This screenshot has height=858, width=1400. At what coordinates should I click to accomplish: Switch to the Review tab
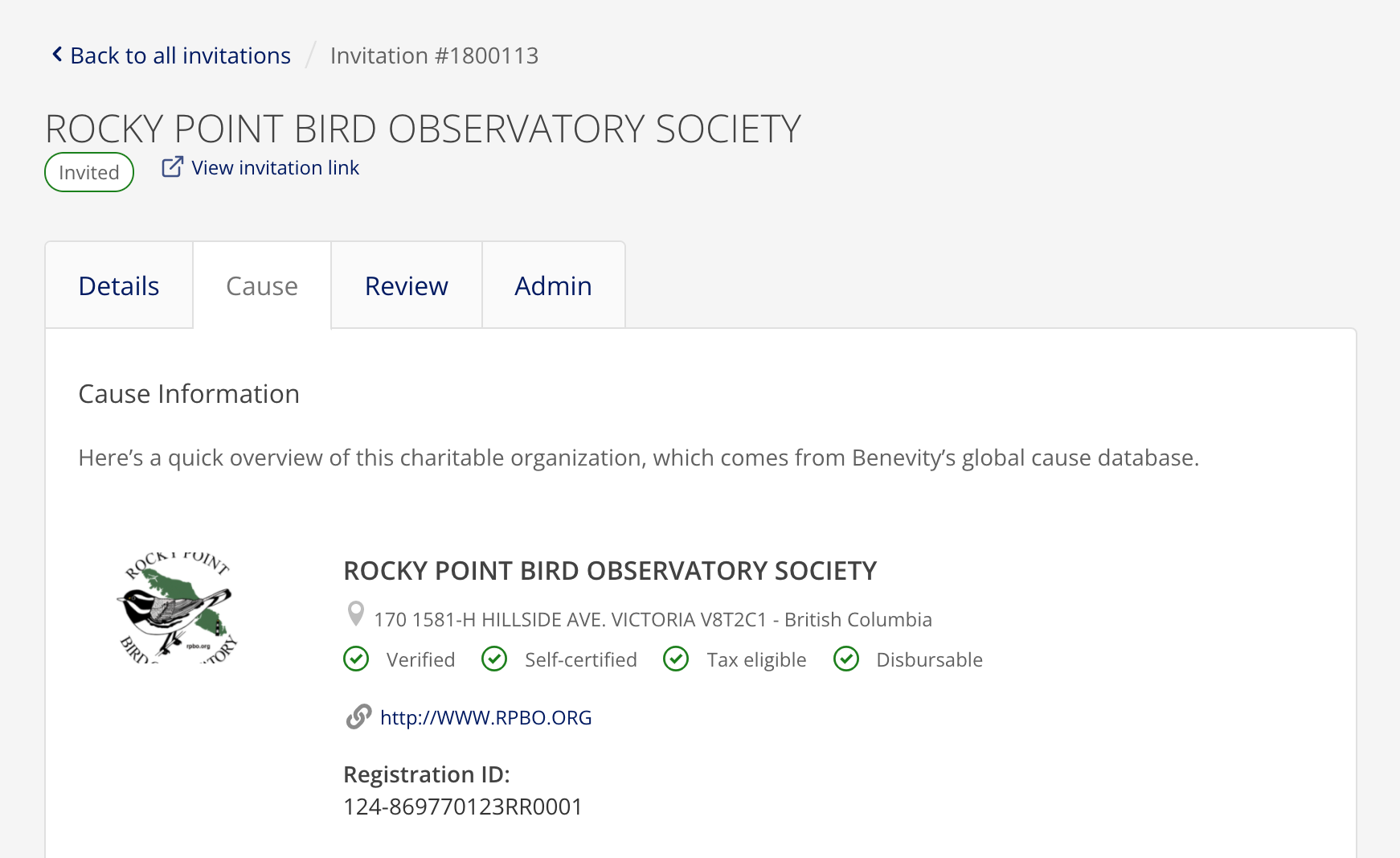407,285
